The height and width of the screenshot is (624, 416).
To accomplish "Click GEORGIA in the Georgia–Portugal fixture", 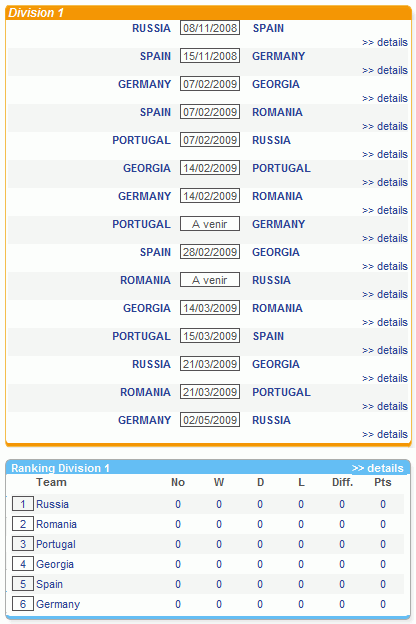I will (147, 168).
